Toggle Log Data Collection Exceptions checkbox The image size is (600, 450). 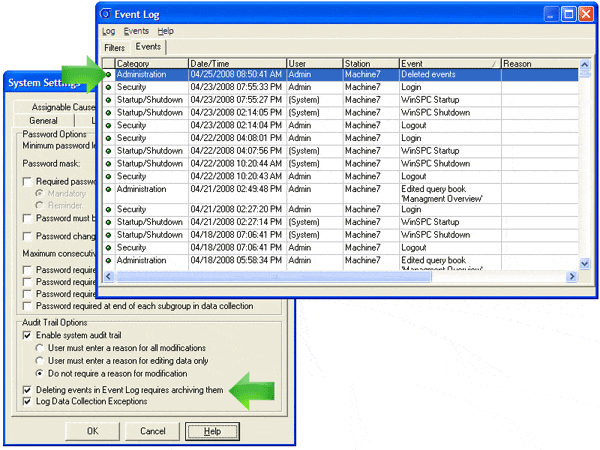pos(27,401)
